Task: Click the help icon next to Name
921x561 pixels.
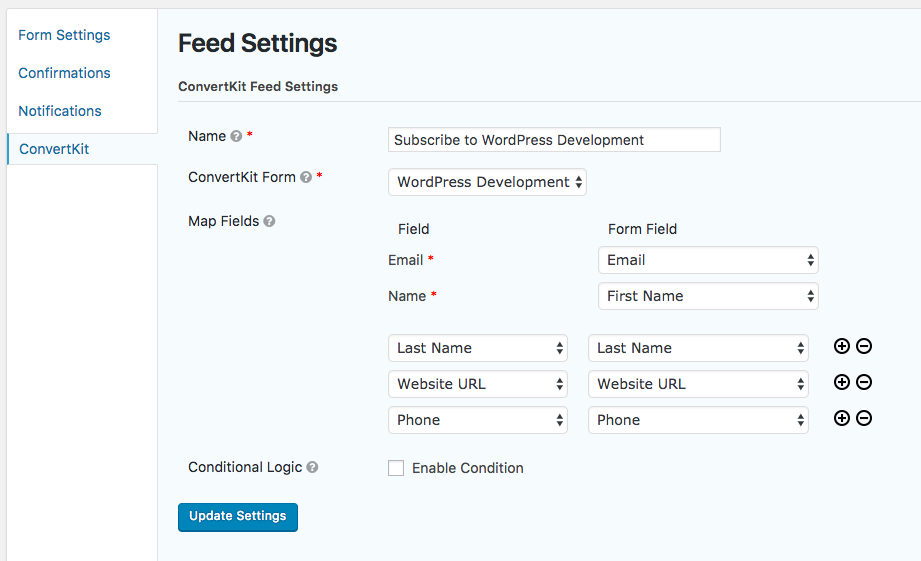Action: (x=236, y=137)
